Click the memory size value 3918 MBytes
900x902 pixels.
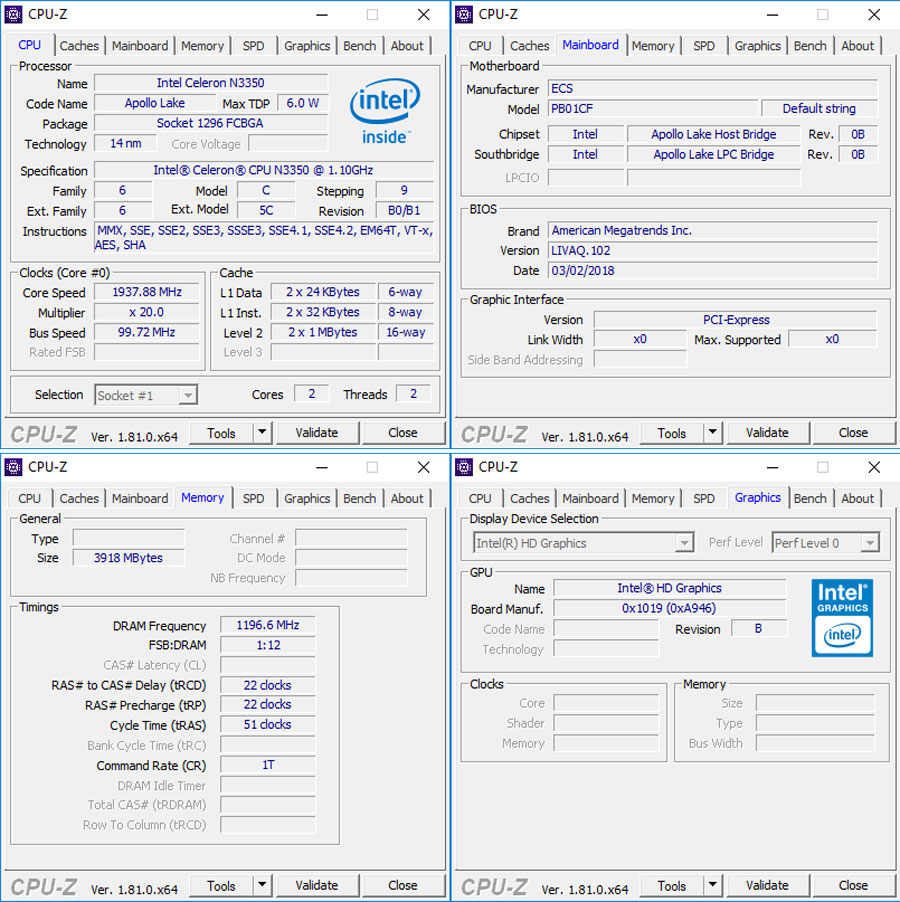pyautogui.click(x=128, y=558)
